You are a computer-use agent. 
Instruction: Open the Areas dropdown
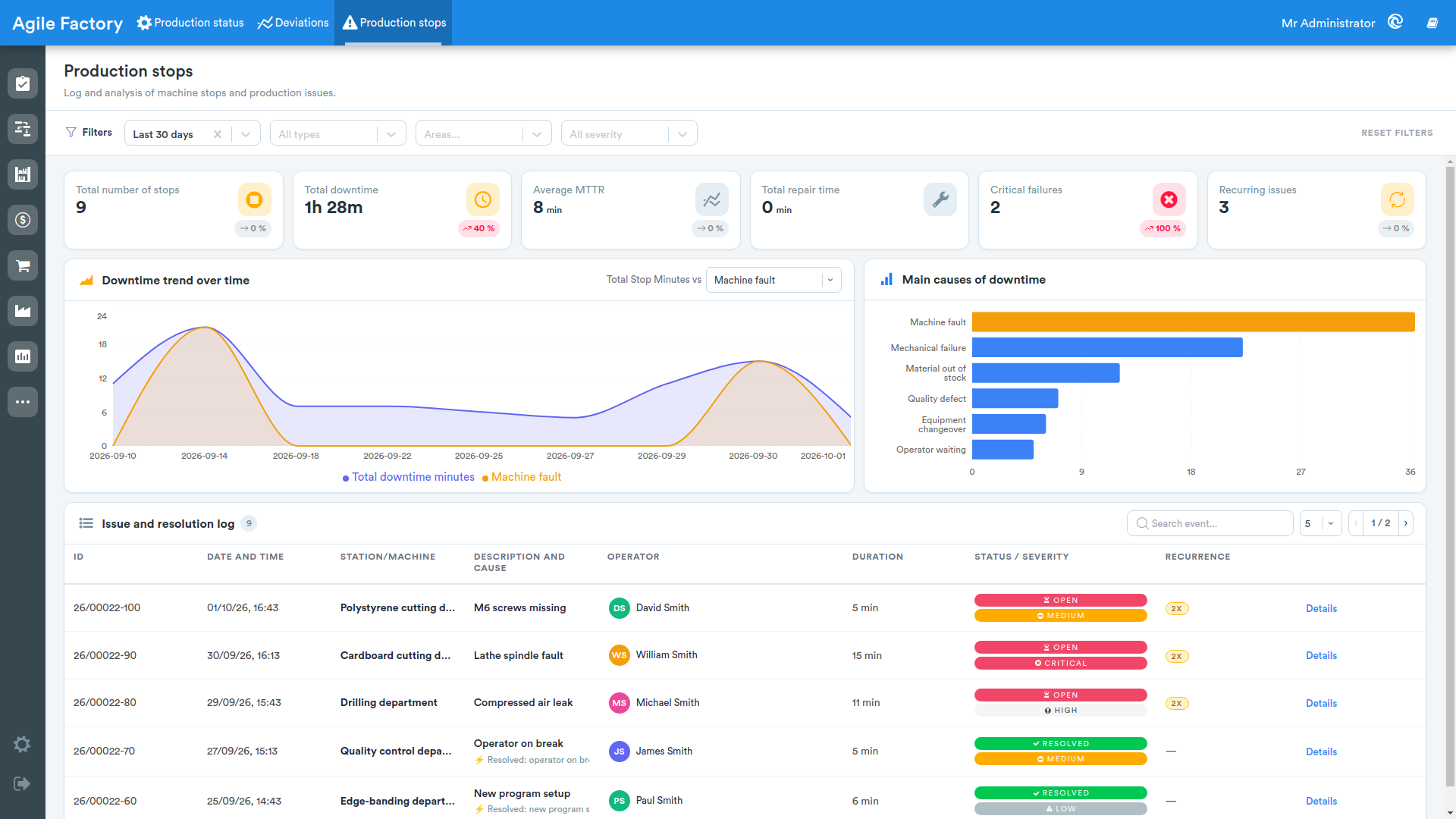484,133
